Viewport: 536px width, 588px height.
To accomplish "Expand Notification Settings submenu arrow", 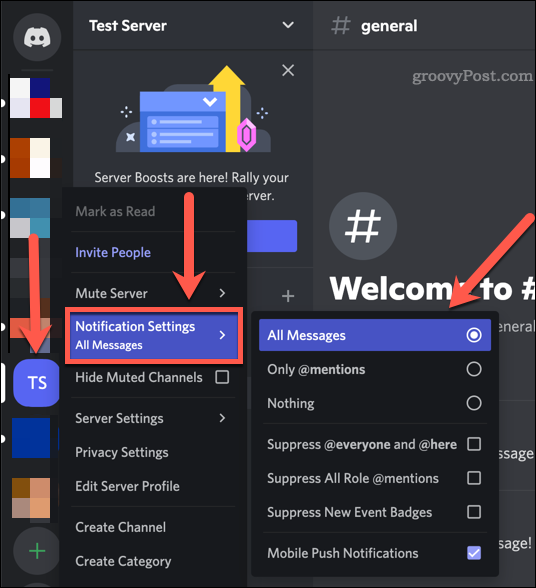I will pyautogui.click(x=222, y=335).
